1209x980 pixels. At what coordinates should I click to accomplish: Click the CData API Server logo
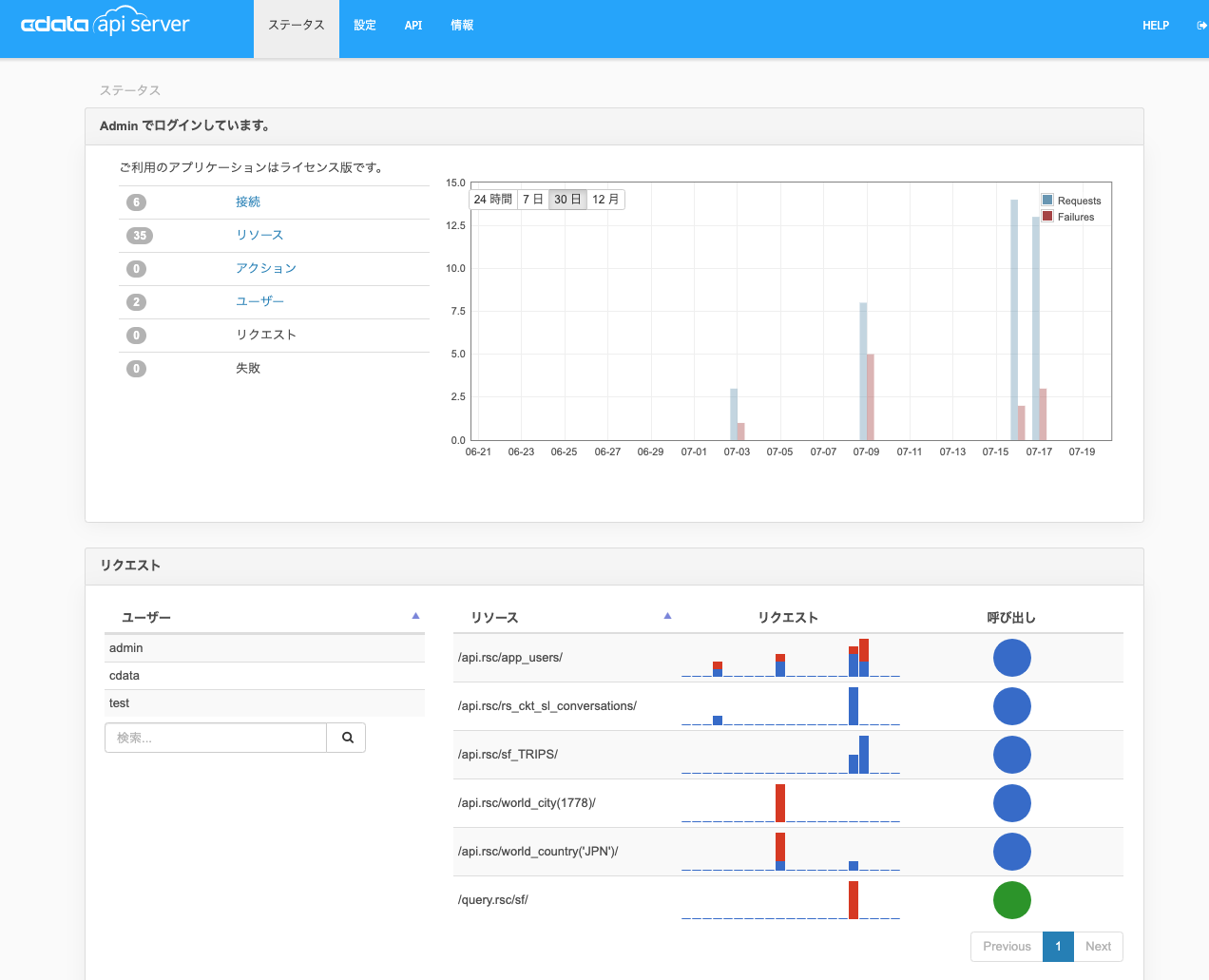pyautogui.click(x=105, y=23)
